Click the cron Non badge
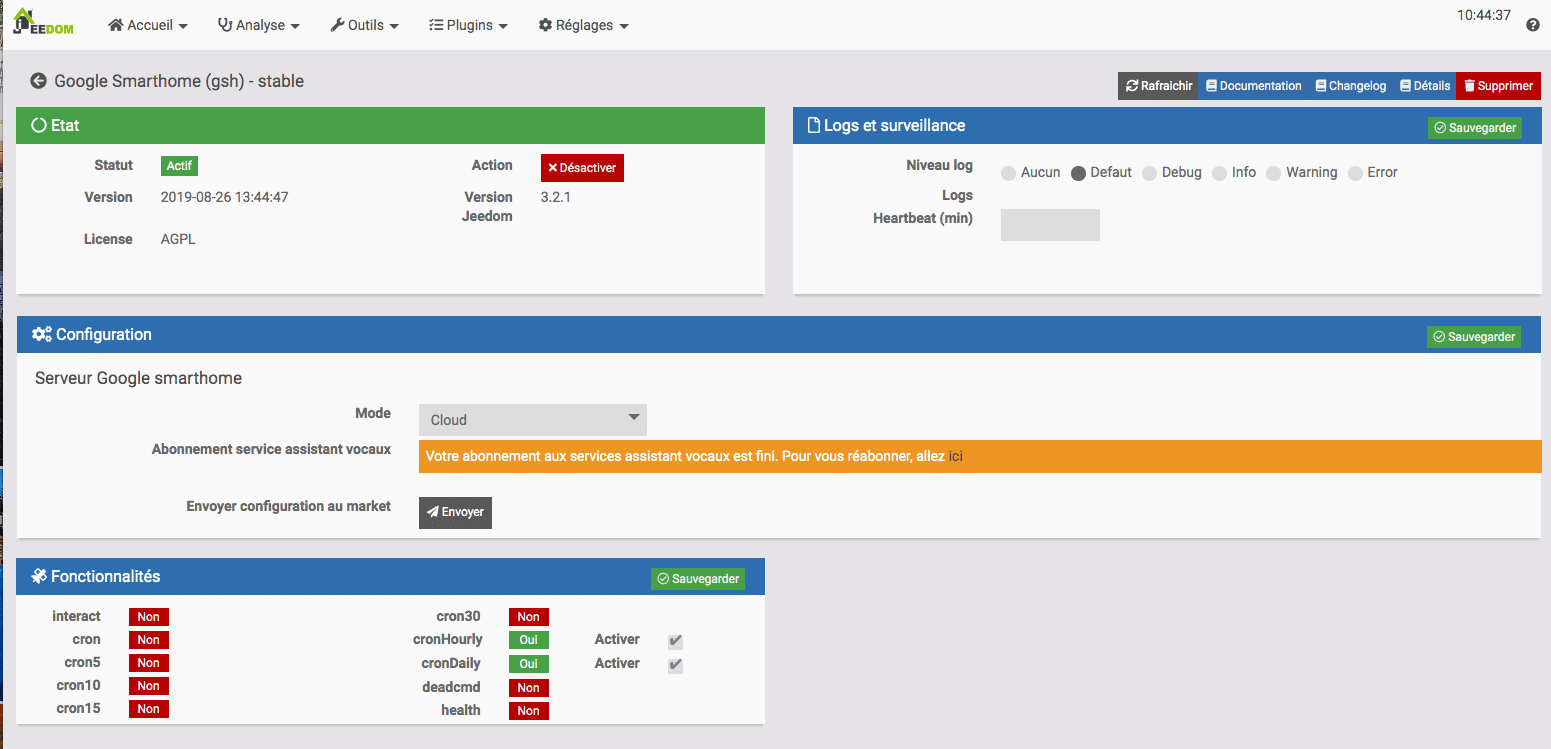The width and height of the screenshot is (1551, 749). [149, 640]
